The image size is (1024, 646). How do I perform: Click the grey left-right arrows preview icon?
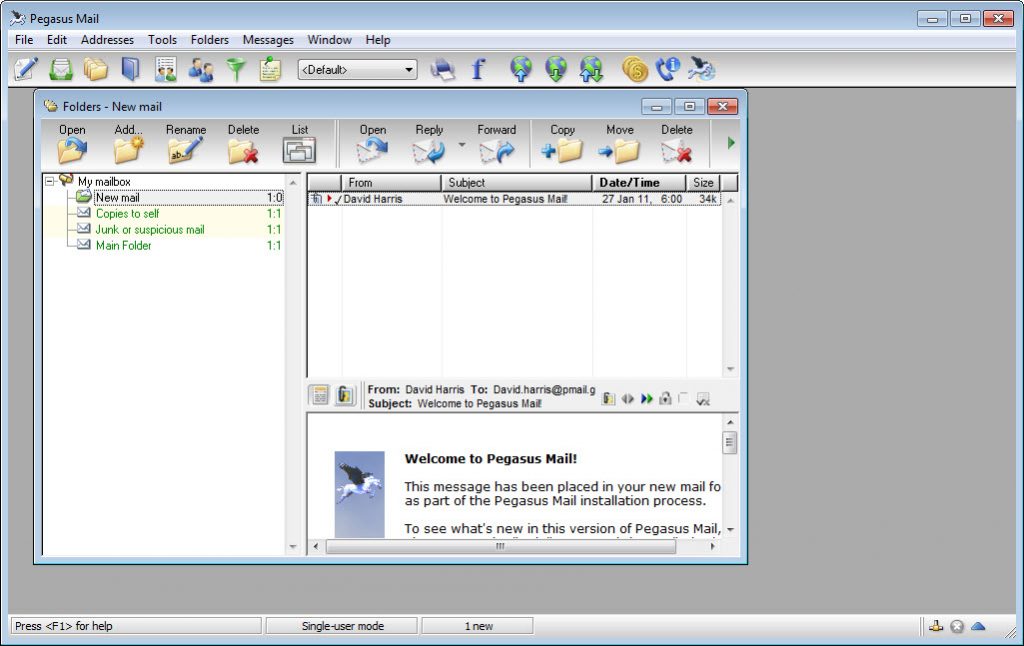point(628,398)
